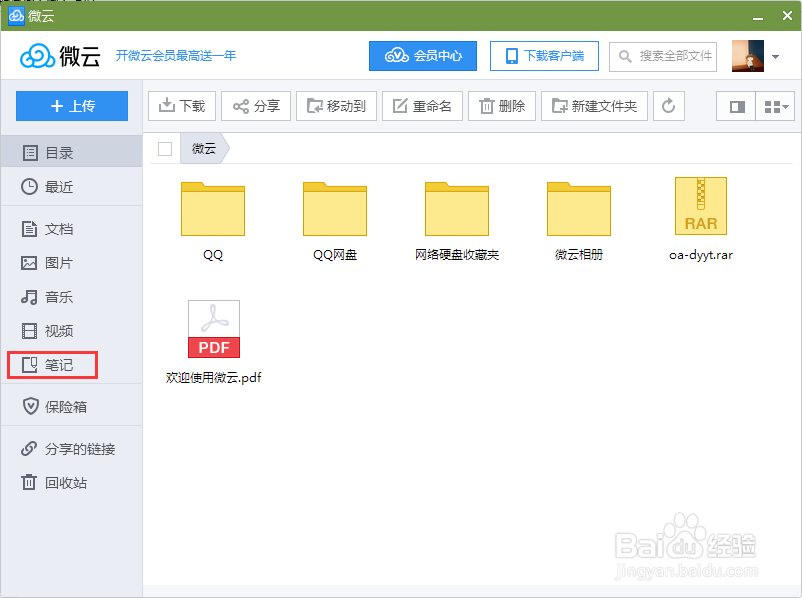Select the QQ网盘 folder icon
This screenshot has height=598, width=802.
[x=335, y=208]
